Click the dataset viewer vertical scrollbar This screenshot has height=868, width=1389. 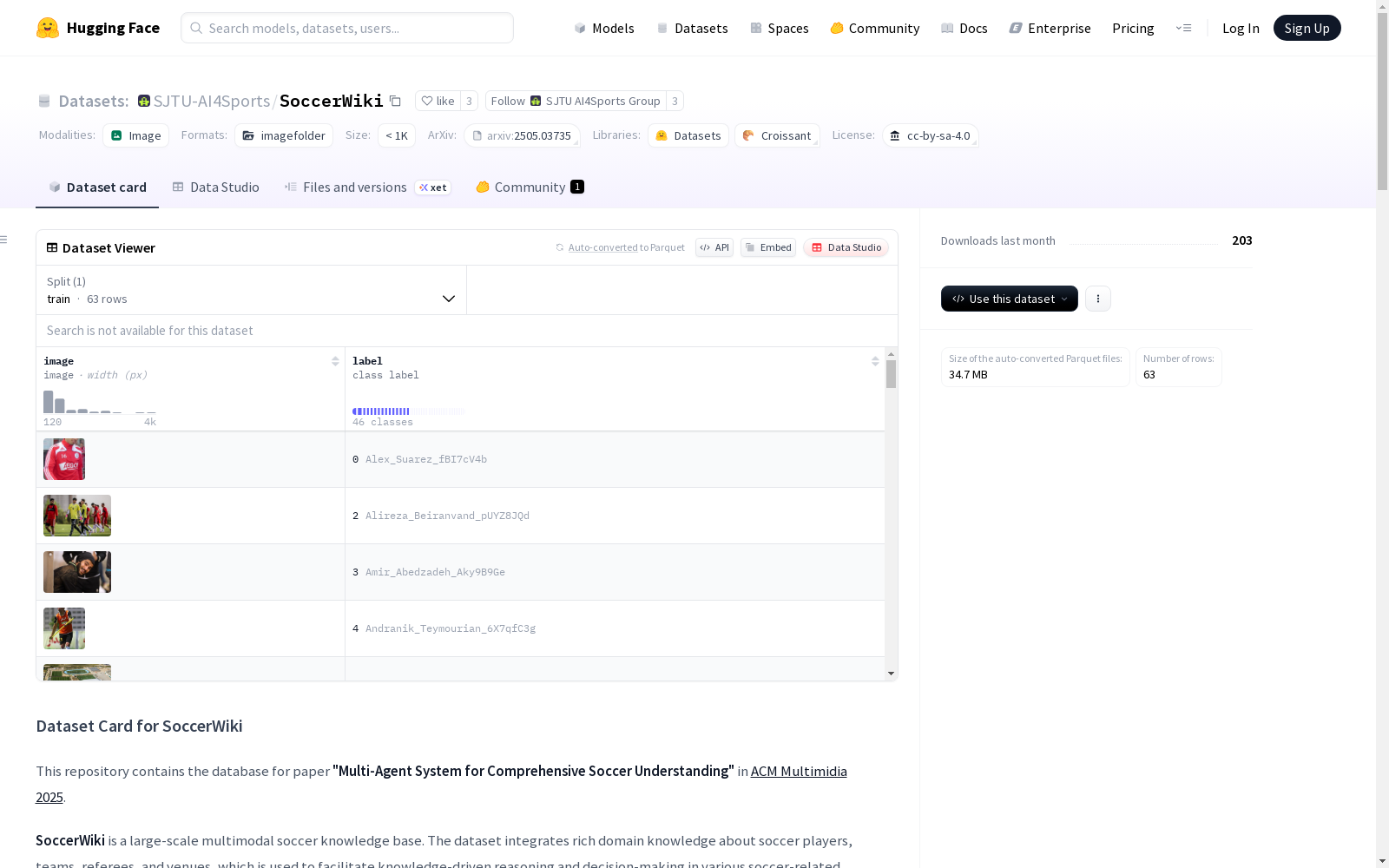point(891,375)
